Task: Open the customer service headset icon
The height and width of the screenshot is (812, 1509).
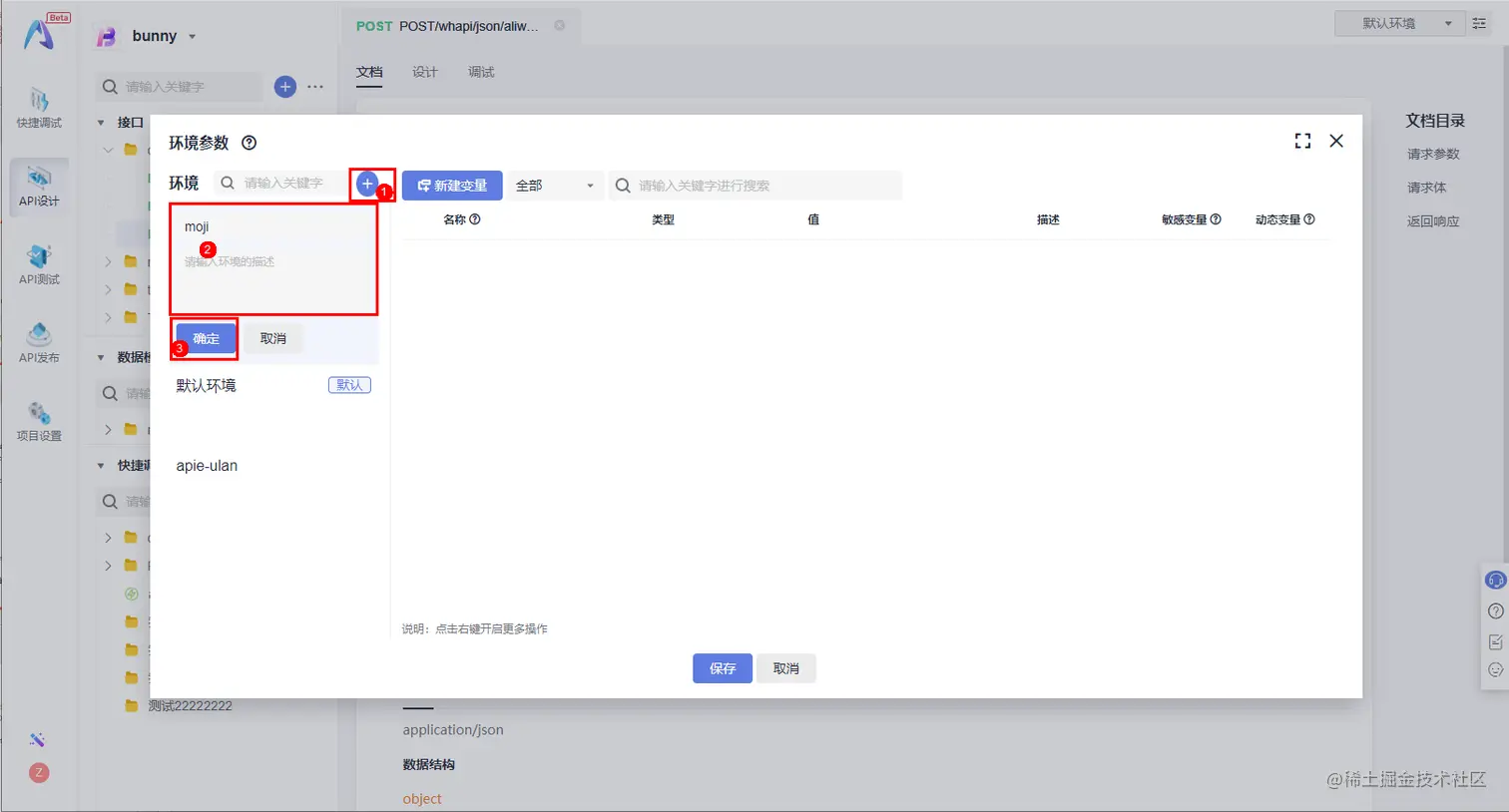Action: [x=1495, y=580]
